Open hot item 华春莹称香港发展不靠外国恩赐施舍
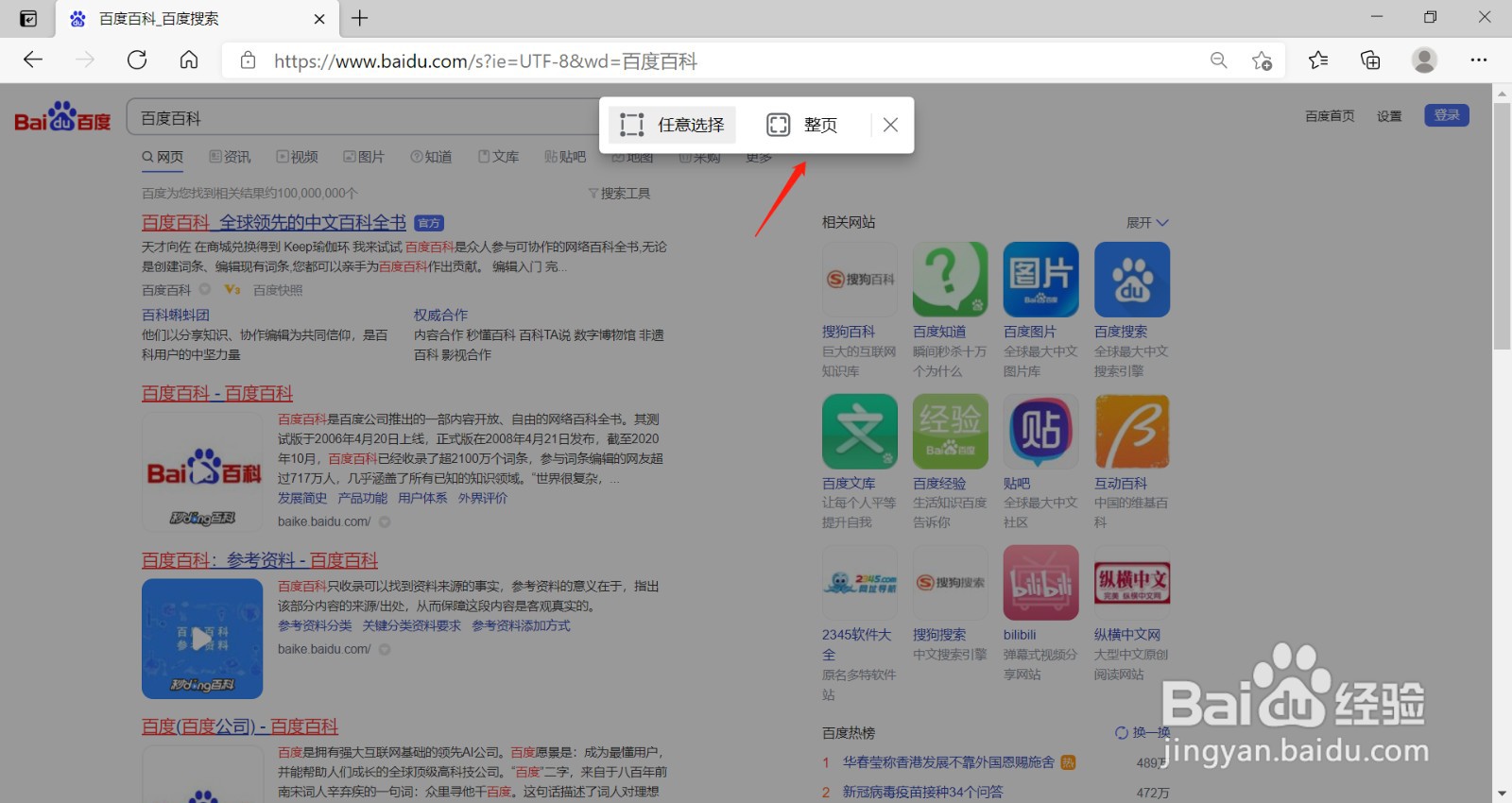The height and width of the screenshot is (803, 1512). 949,761
